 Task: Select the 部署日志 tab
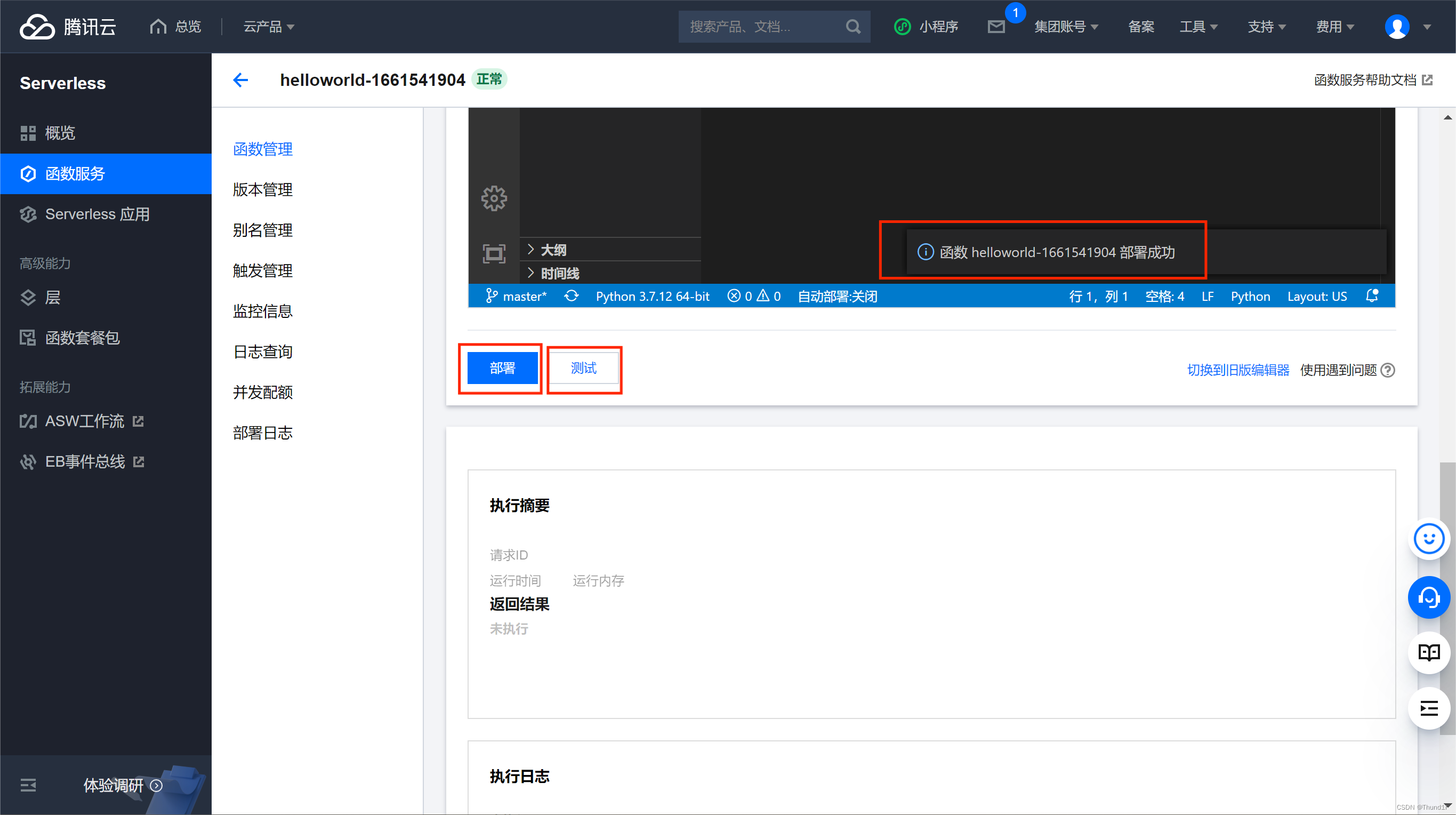(x=262, y=433)
